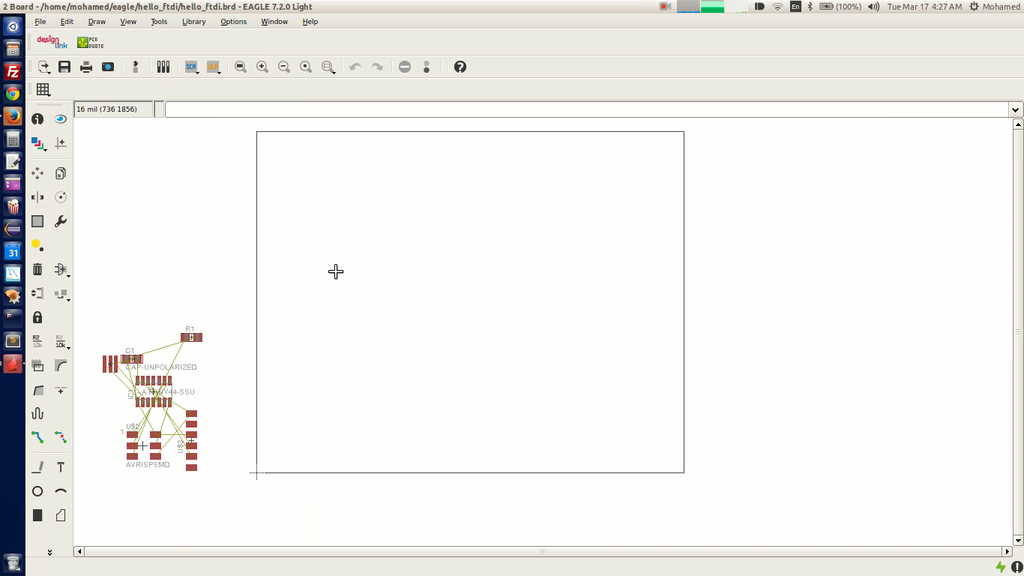The image size is (1024, 576).
Task: Expand hidden tools with double chevron
Action: pos(50,552)
